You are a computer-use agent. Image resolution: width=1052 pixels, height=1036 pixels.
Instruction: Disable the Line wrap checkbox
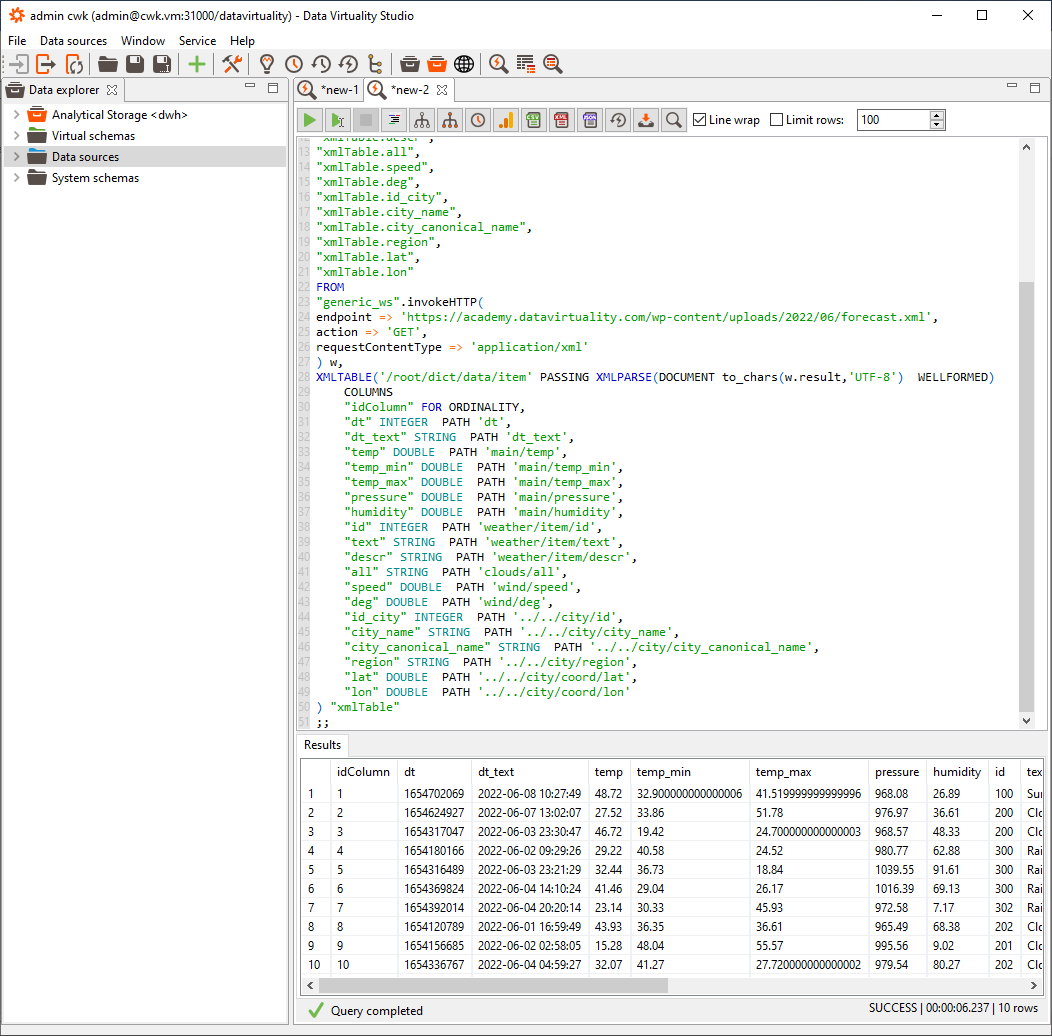point(700,120)
